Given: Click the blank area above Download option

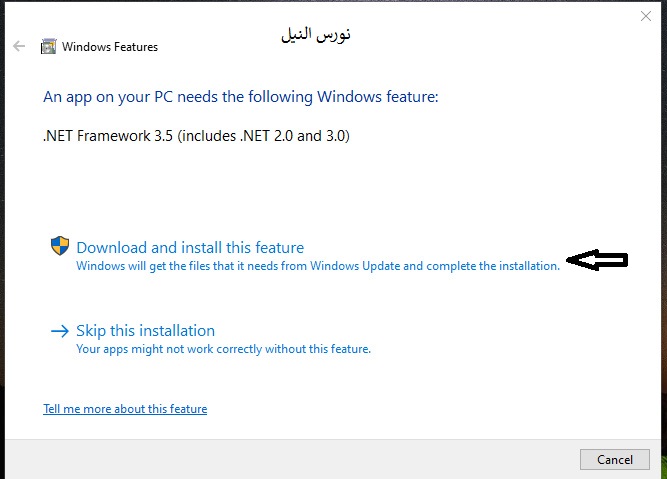Looking at the screenshot, I should tap(300, 195).
